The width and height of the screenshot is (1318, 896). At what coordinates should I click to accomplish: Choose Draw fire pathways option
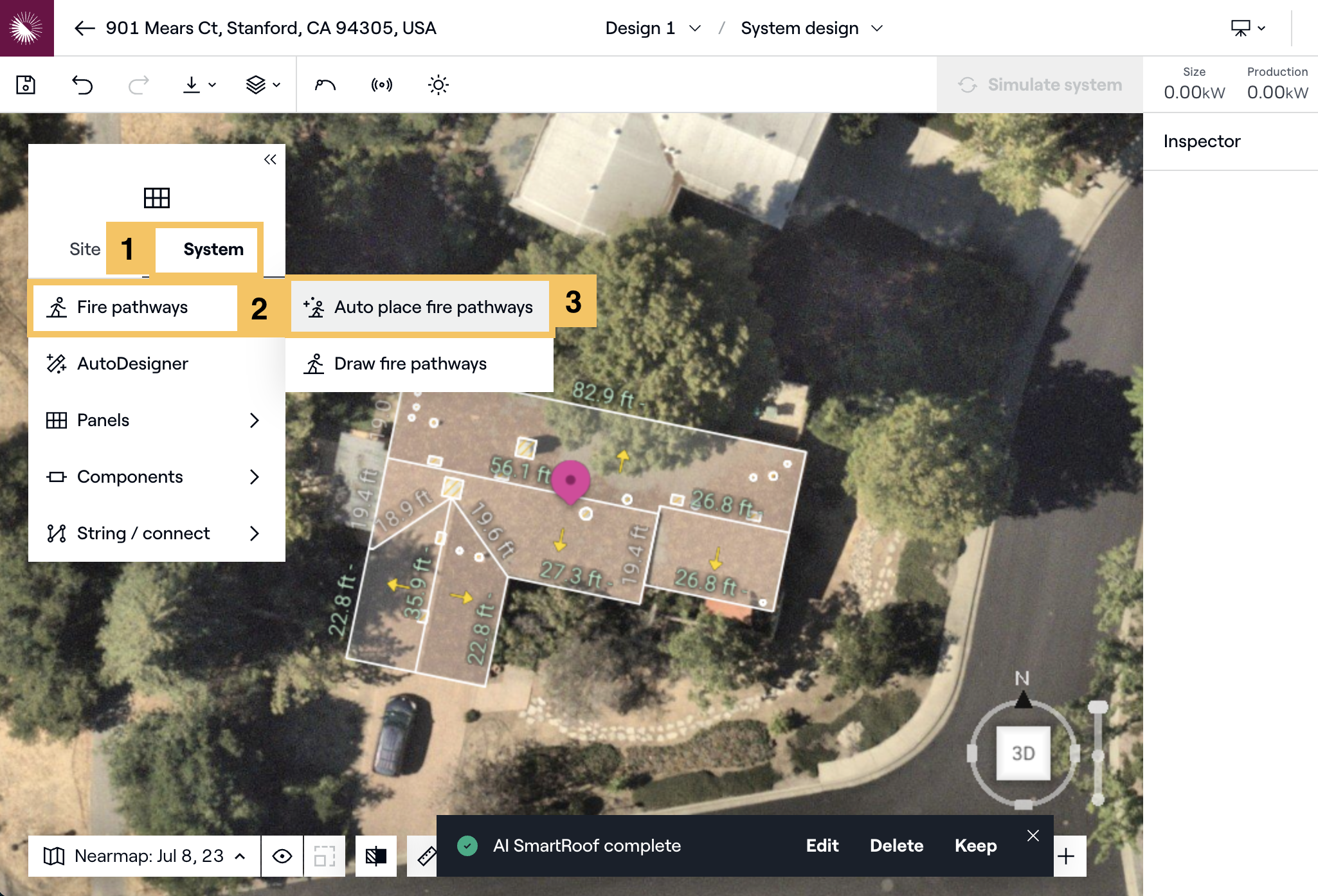410,364
